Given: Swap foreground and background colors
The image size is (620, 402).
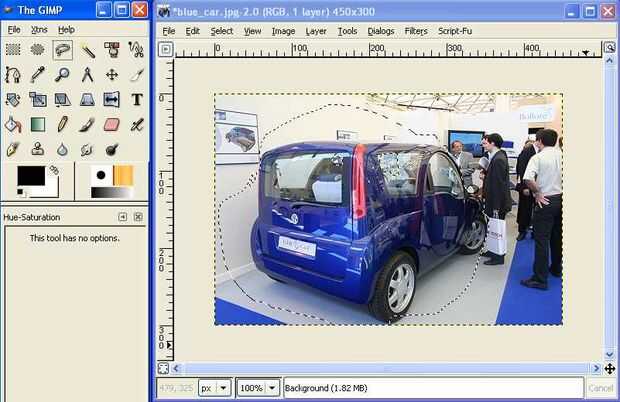Looking at the screenshot, I should [54, 170].
